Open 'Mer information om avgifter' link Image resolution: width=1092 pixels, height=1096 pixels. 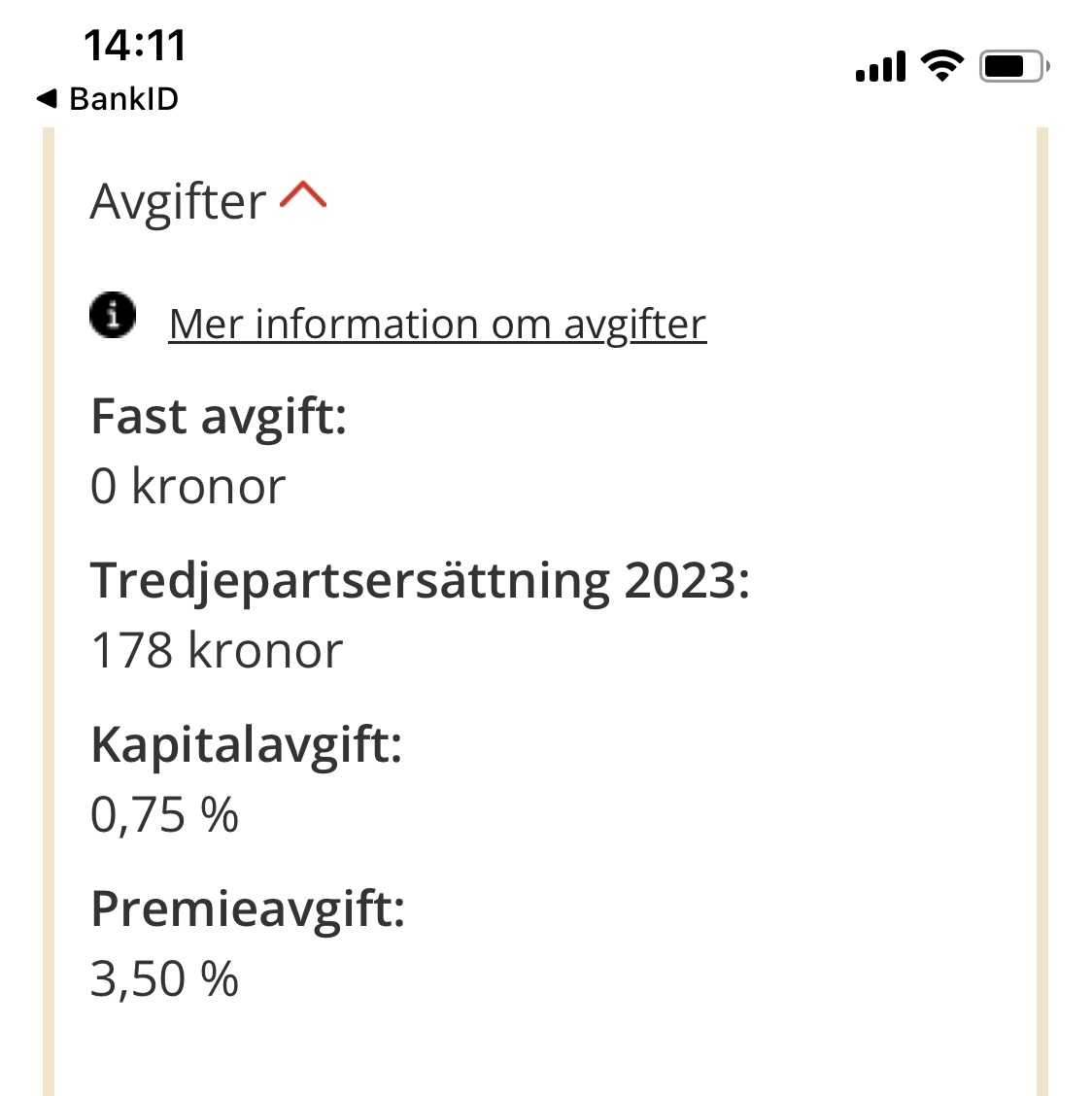[437, 325]
